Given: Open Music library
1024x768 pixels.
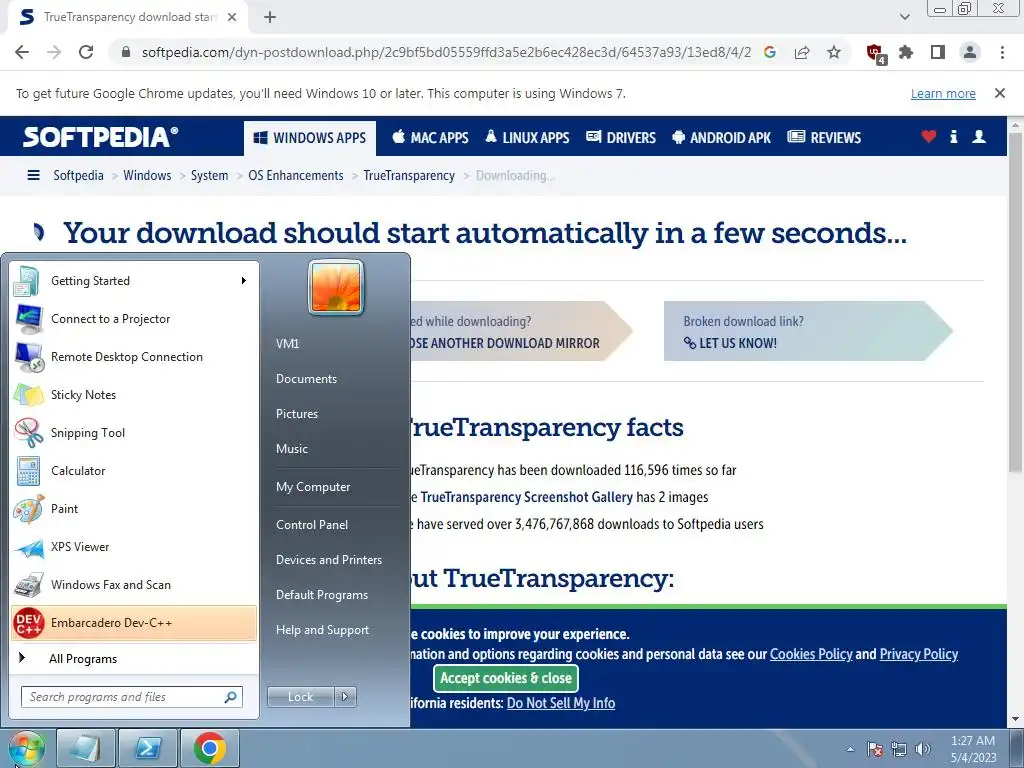Looking at the screenshot, I should 292,449.
